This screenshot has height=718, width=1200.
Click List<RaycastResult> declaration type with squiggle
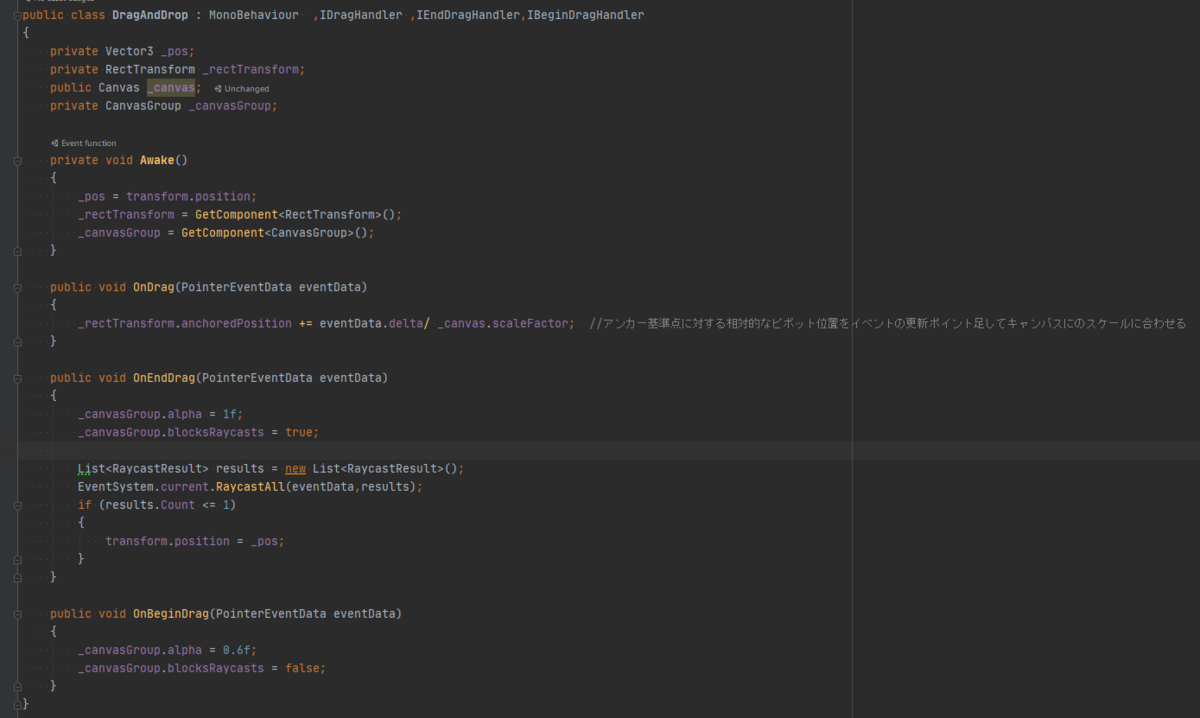pos(143,469)
